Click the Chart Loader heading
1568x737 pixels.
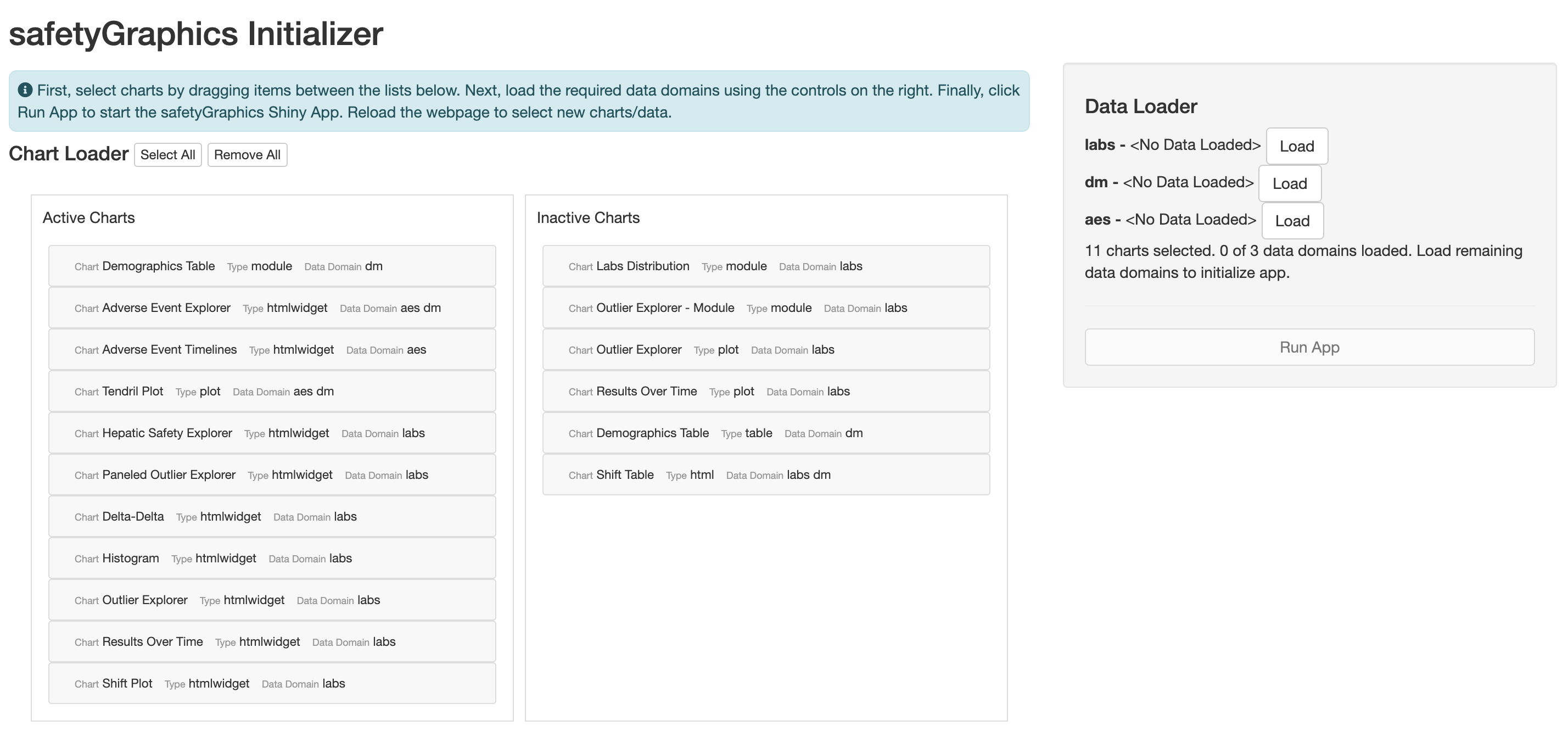point(69,153)
